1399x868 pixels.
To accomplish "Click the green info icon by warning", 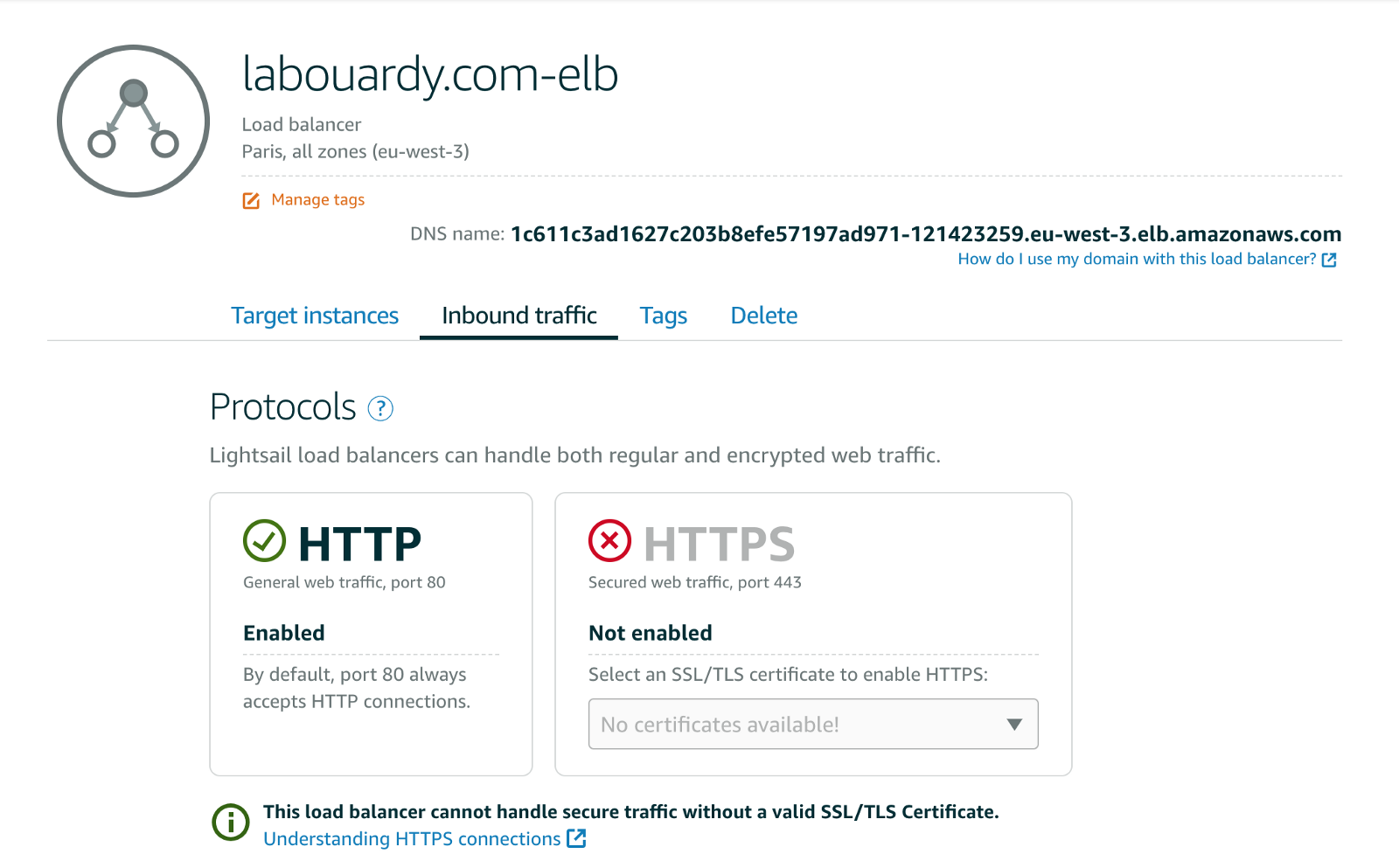I will coord(231,822).
